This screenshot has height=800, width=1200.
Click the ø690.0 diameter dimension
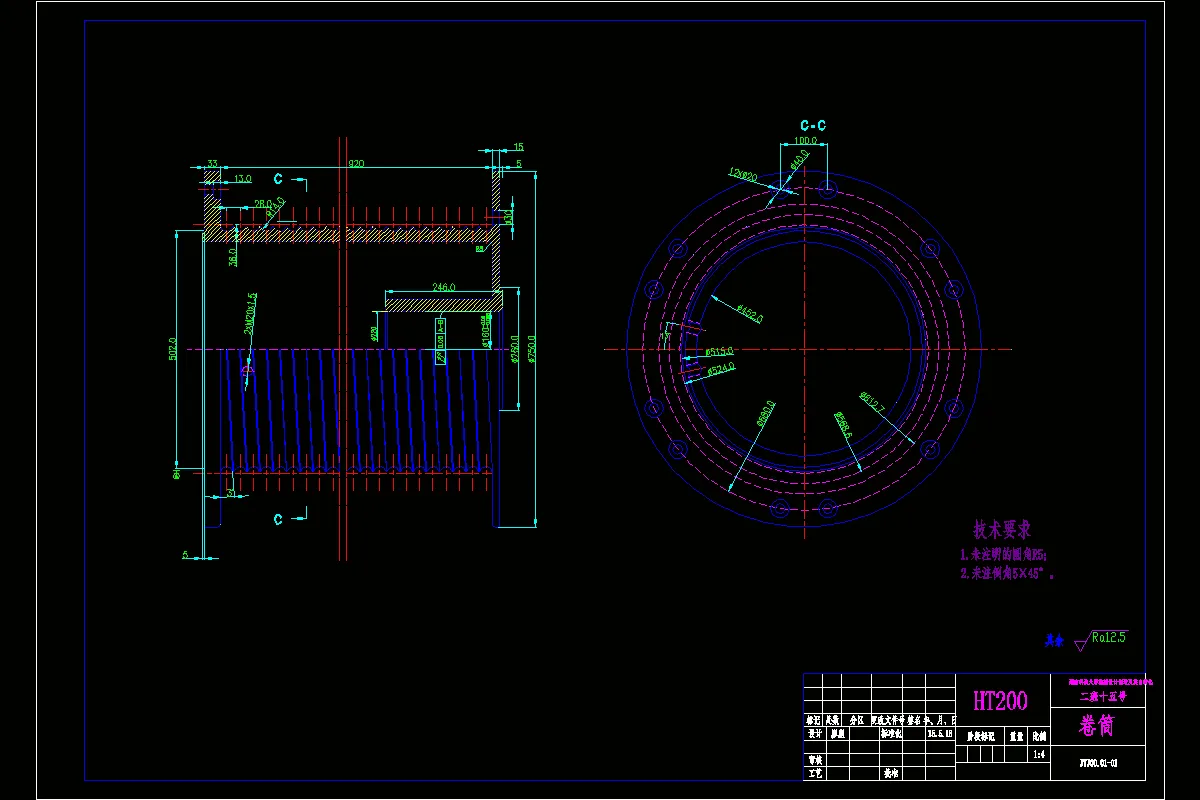point(766,415)
